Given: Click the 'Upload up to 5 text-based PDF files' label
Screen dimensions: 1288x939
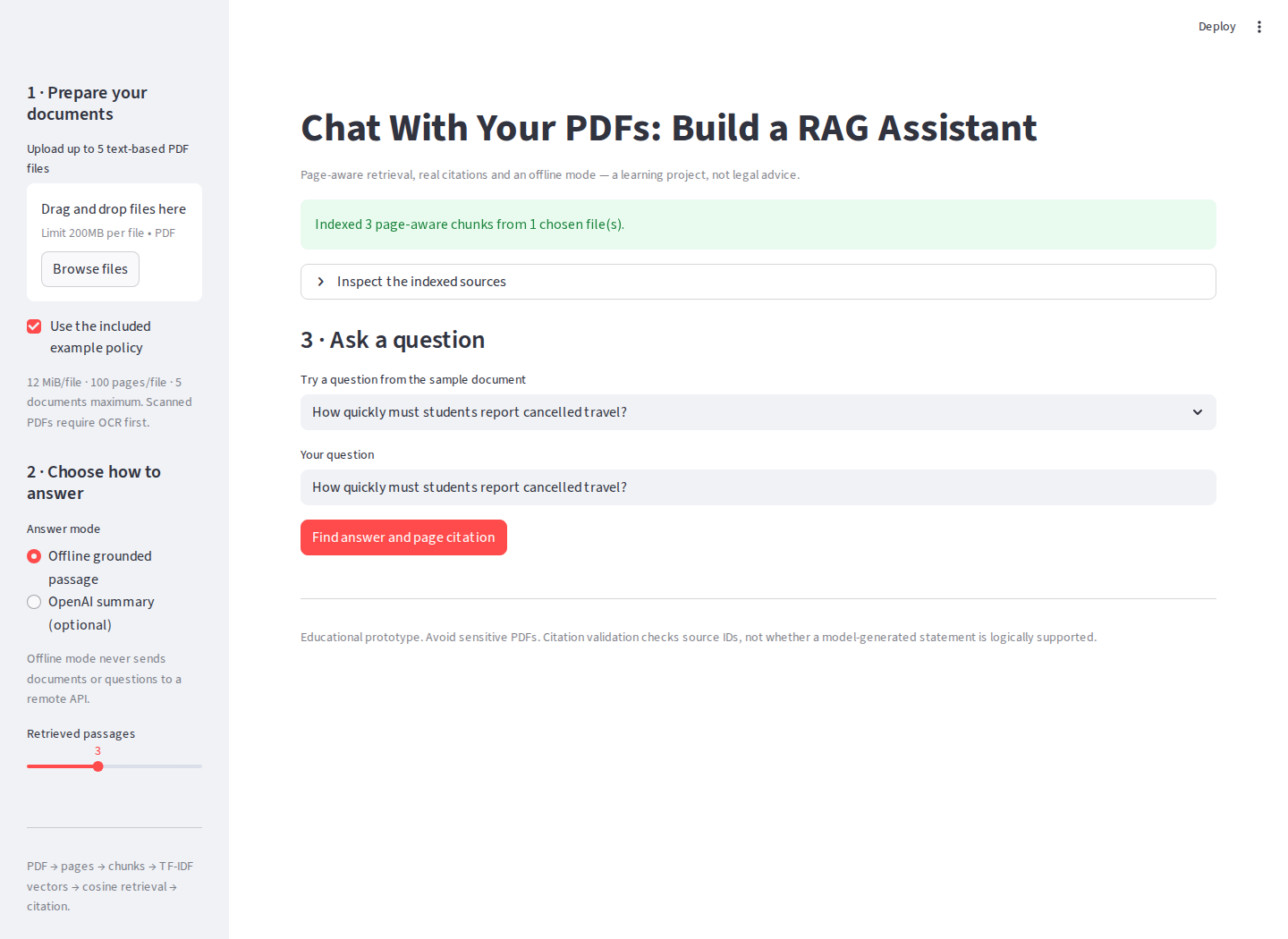Looking at the screenshot, I should point(107,158).
